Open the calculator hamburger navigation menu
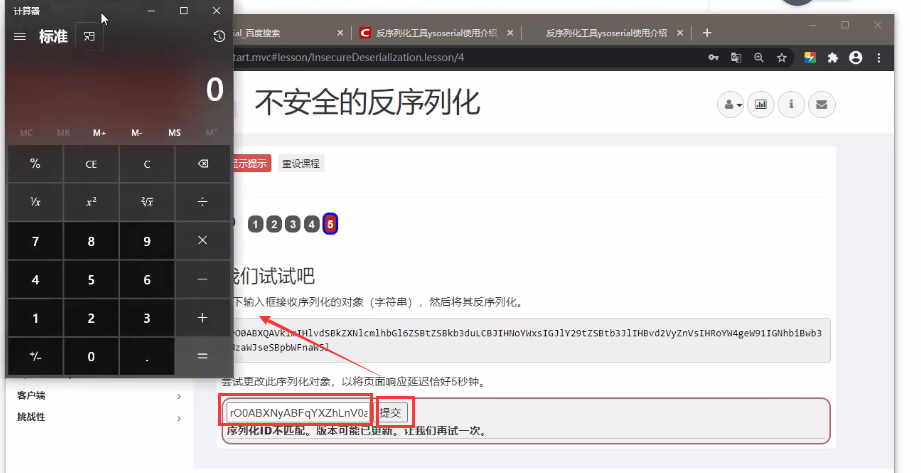 click(x=19, y=37)
